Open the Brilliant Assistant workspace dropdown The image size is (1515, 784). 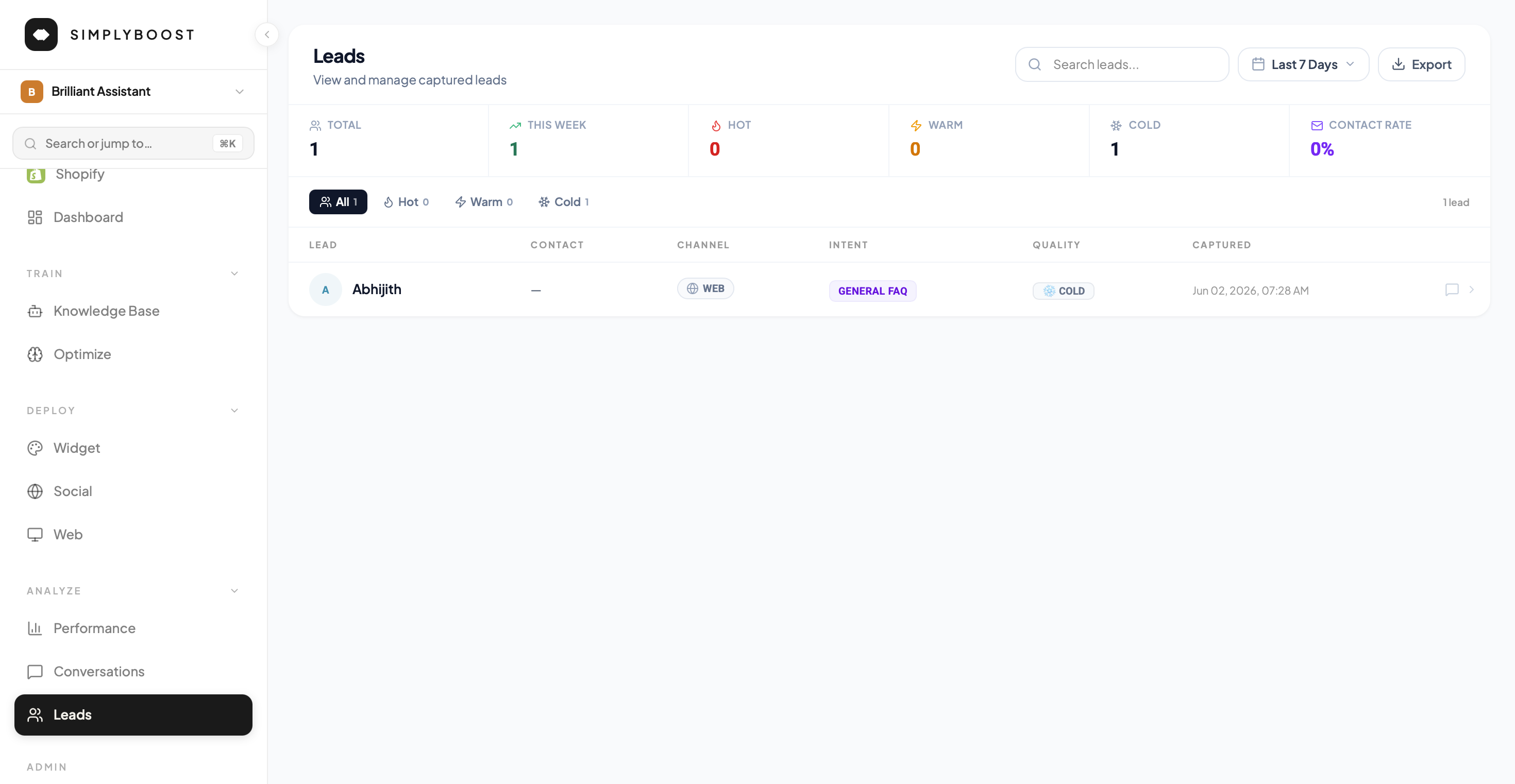pos(133,92)
